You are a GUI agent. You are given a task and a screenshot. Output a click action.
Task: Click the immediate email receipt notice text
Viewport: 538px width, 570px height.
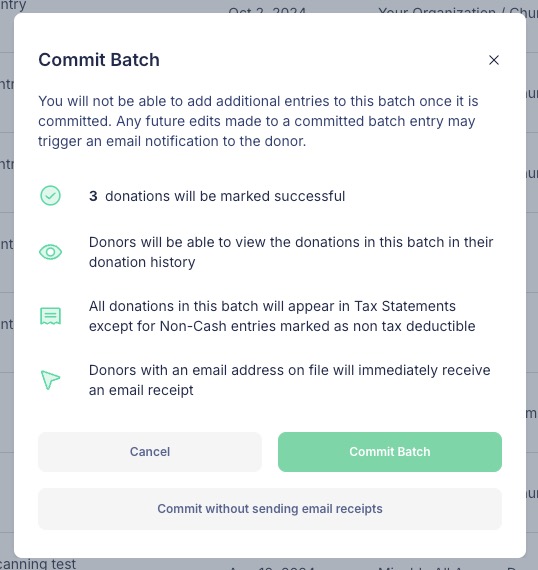click(290, 380)
